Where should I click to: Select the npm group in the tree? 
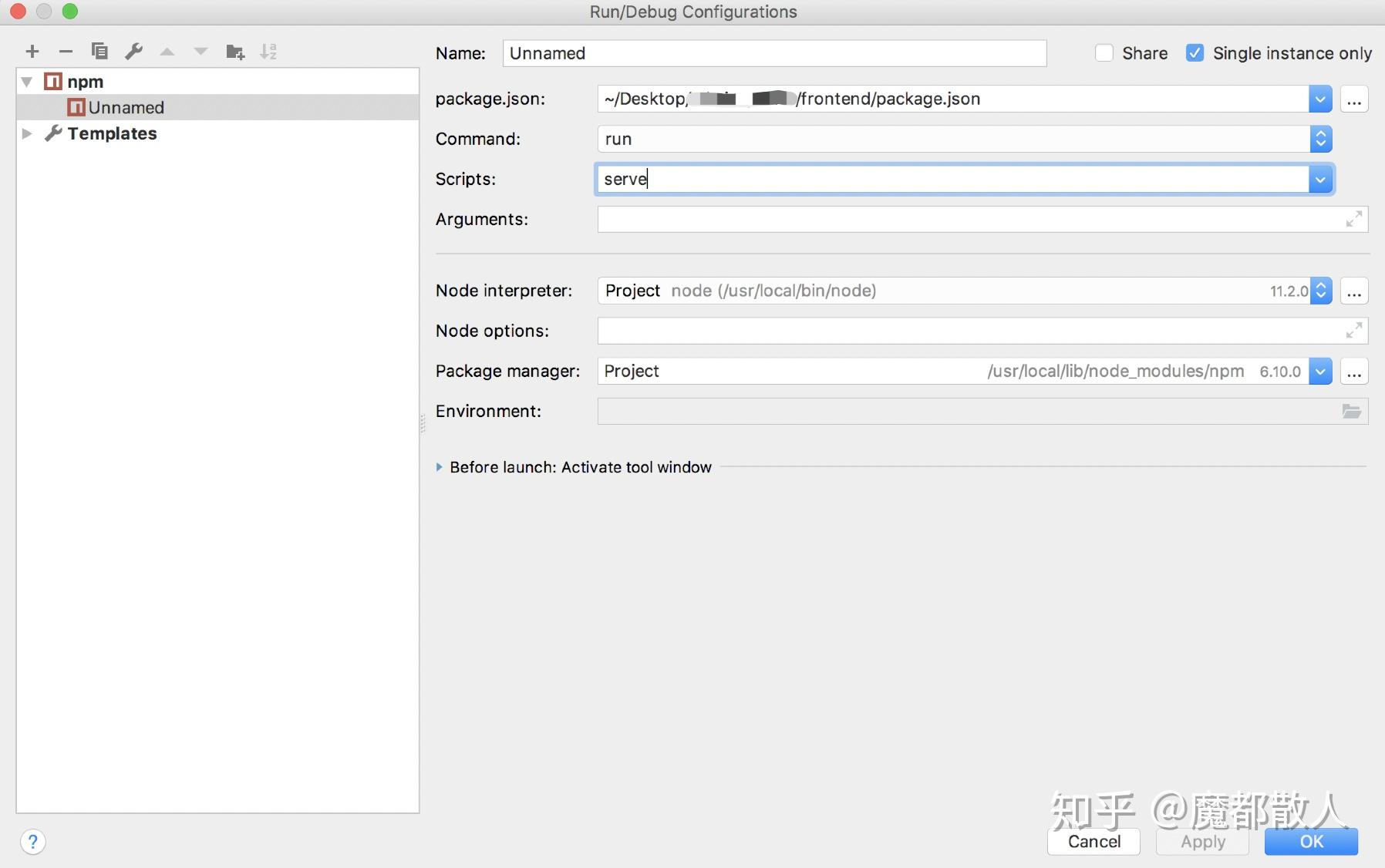[x=217, y=82]
